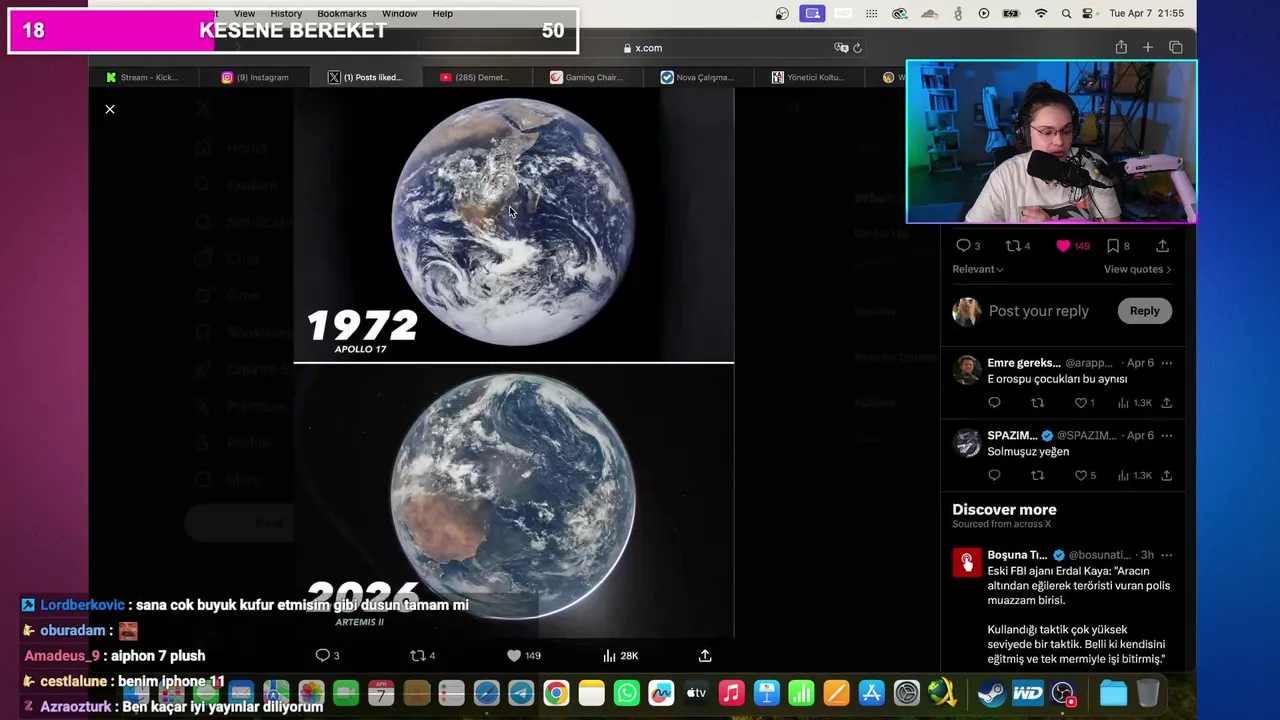Share the post with the icon below the image

(705, 655)
